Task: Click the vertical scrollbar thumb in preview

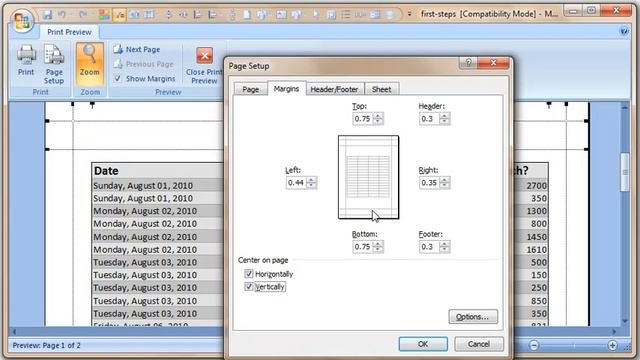Action: [x=624, y=172]
